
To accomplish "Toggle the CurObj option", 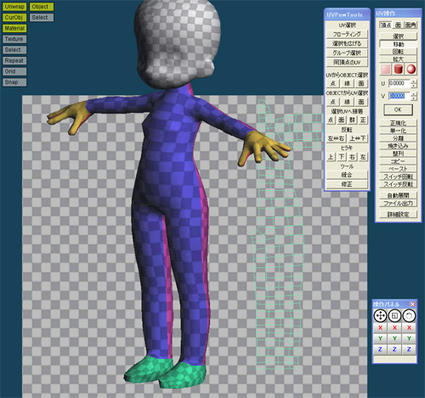I will click(x=15, y=17).
